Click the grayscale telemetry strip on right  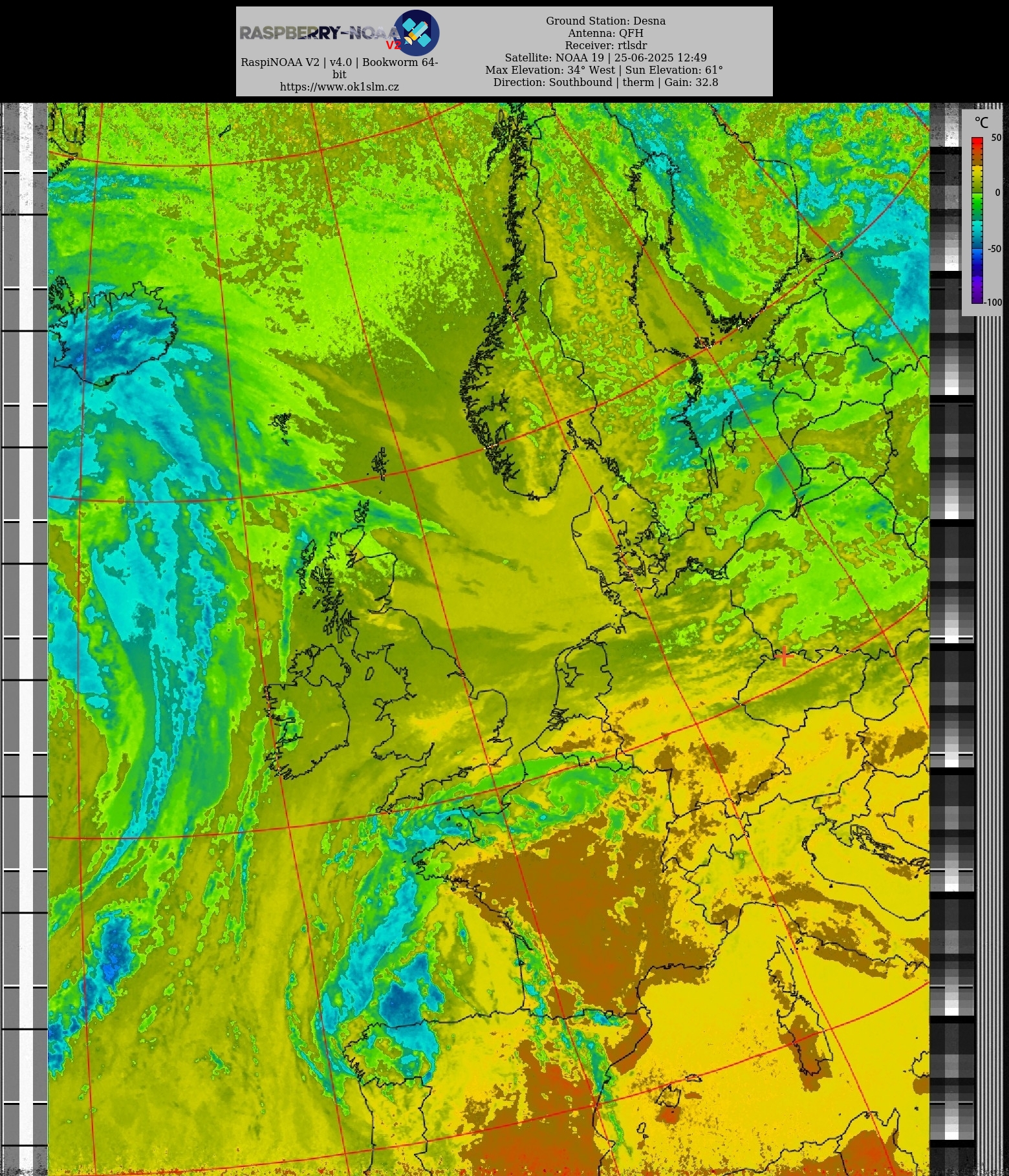pyautogui.click(x=952, y=639)
